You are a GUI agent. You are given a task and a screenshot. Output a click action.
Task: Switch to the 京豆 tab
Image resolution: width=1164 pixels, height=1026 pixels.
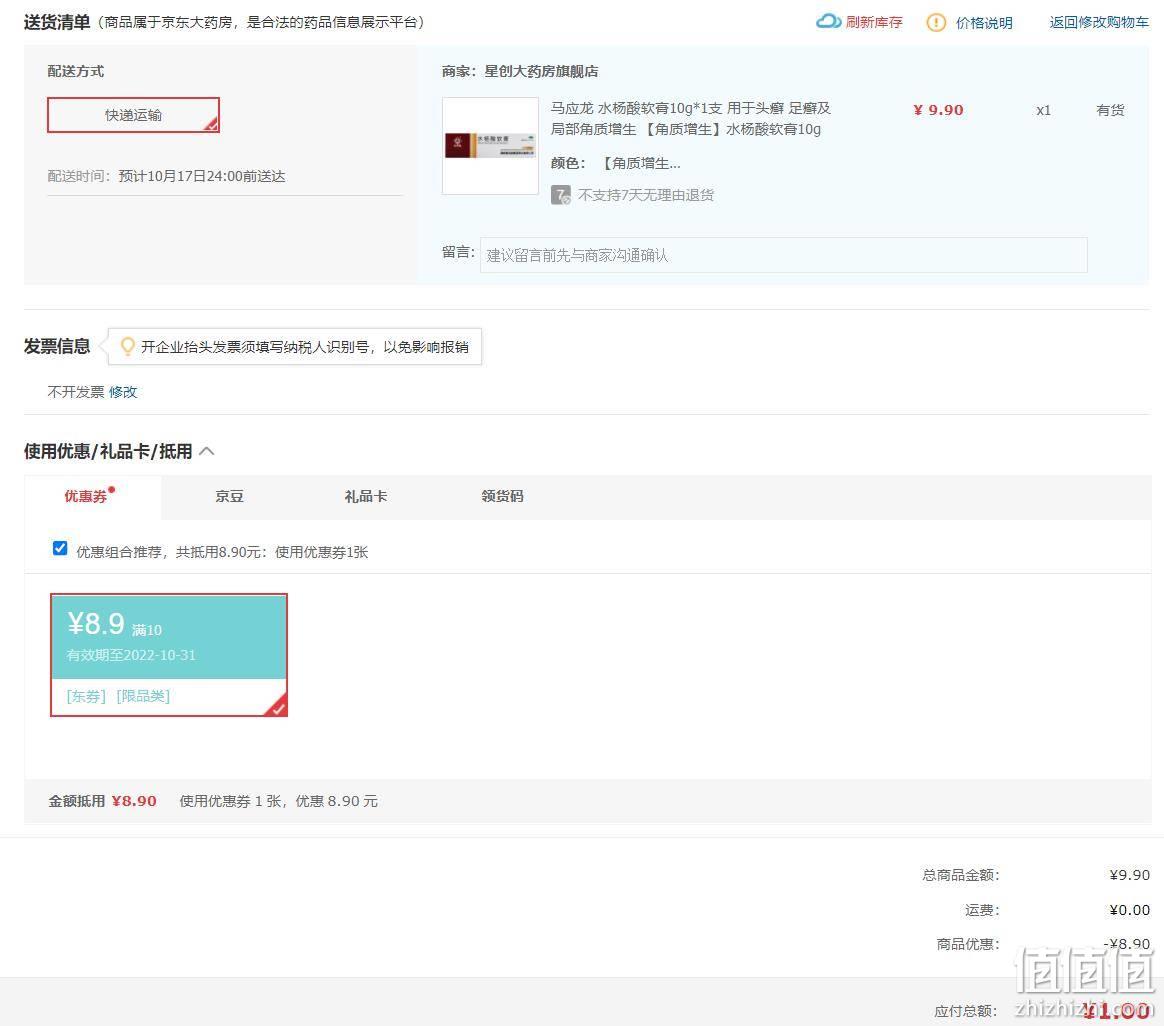coord(229,496)
